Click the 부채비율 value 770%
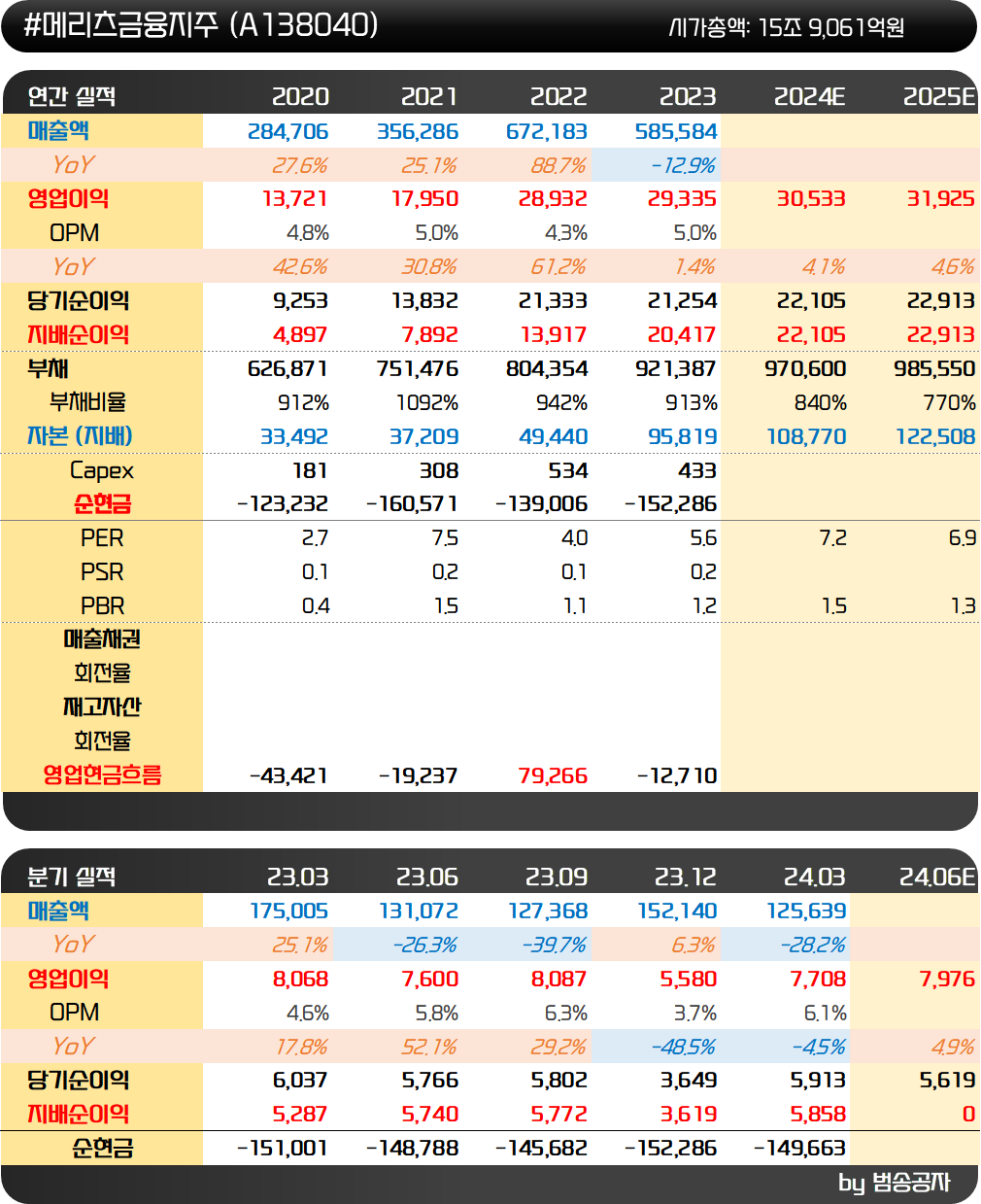The width and height of the screenshot is (981, 1204). pos(949,402)
